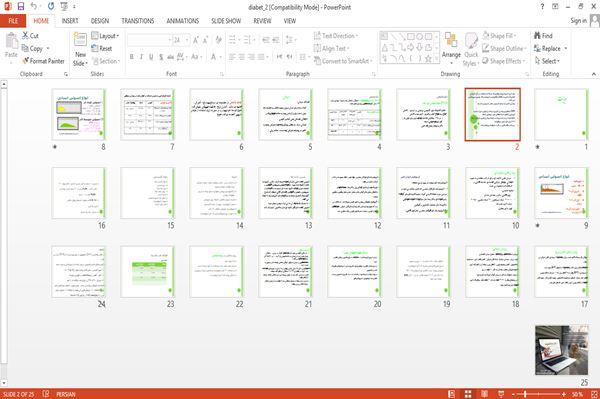Screen dimensions: 600x399
Task: Toggle Bold formatting
Action: (x=132, y=57)
